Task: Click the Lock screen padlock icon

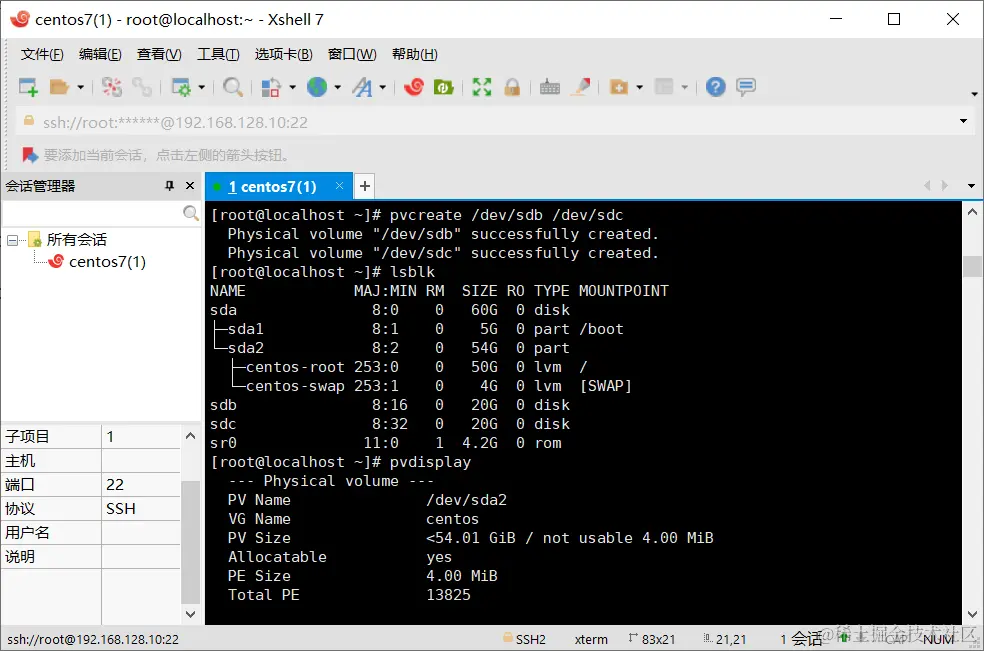Action: coord(512,87)
